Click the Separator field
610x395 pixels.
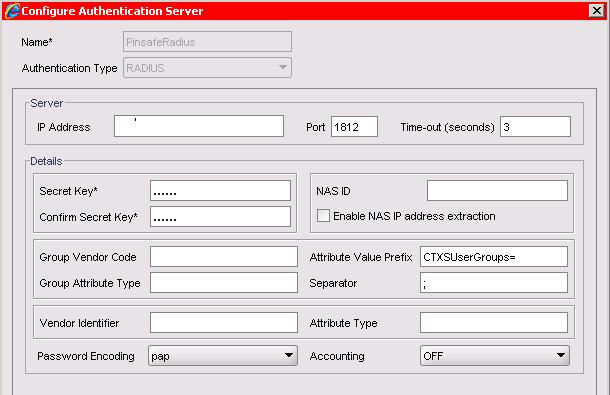pos(494,283)
